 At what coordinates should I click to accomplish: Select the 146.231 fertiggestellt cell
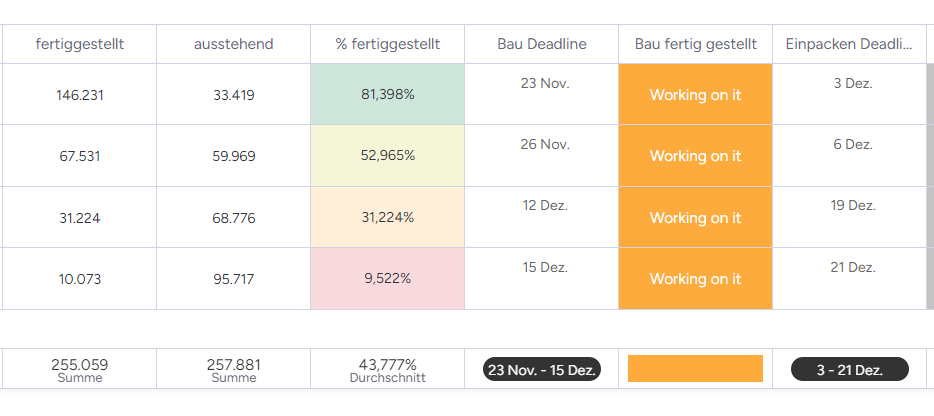point(80,95)
